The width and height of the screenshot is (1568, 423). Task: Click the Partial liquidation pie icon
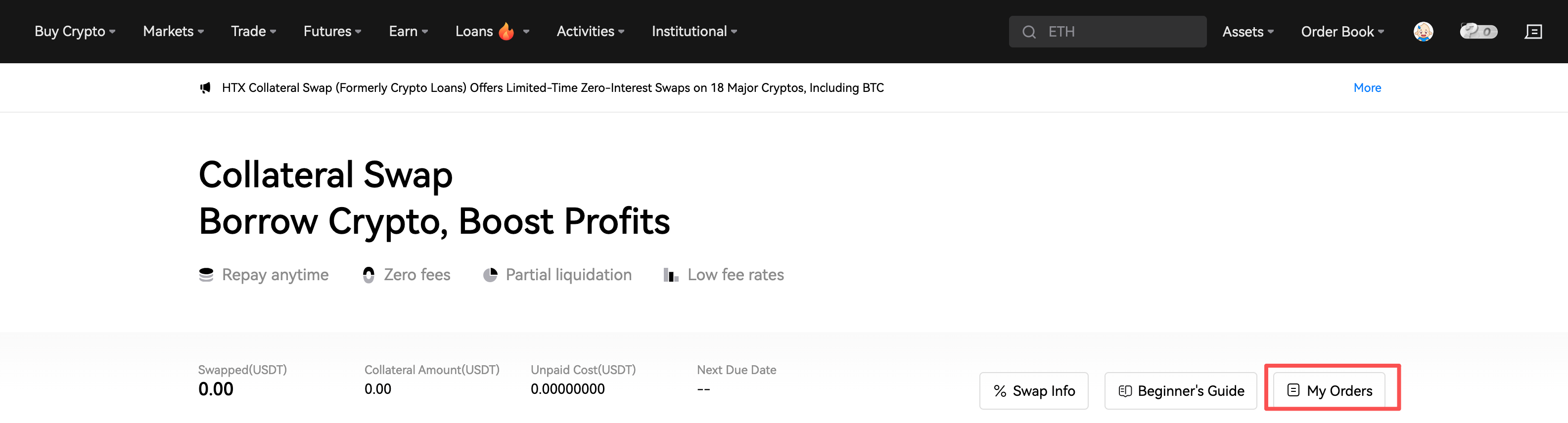coord(490,275)
